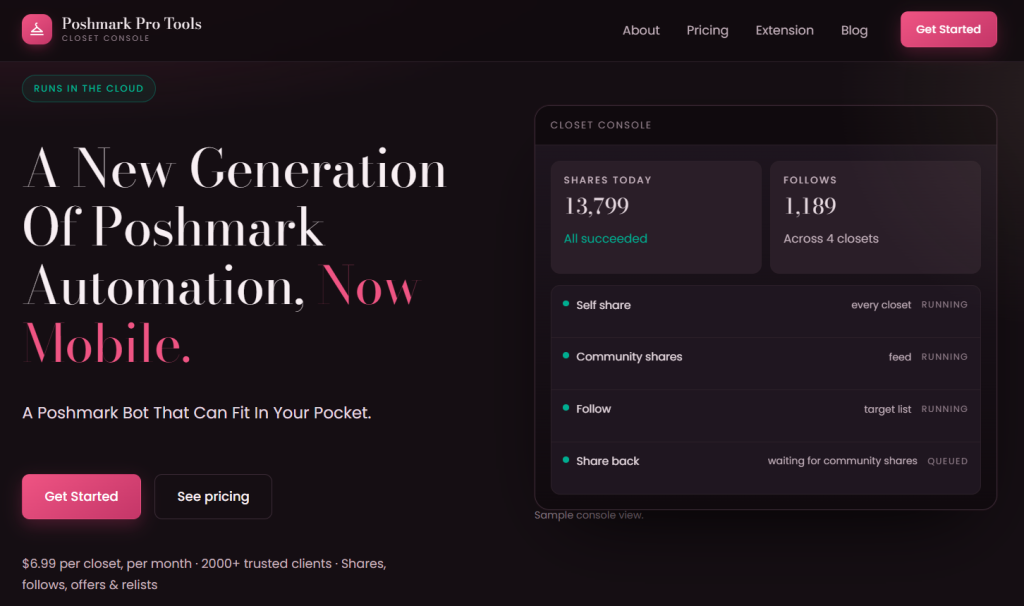Select the See pricing button
Screen dimensions: 1024x606
tap(213, 496)
